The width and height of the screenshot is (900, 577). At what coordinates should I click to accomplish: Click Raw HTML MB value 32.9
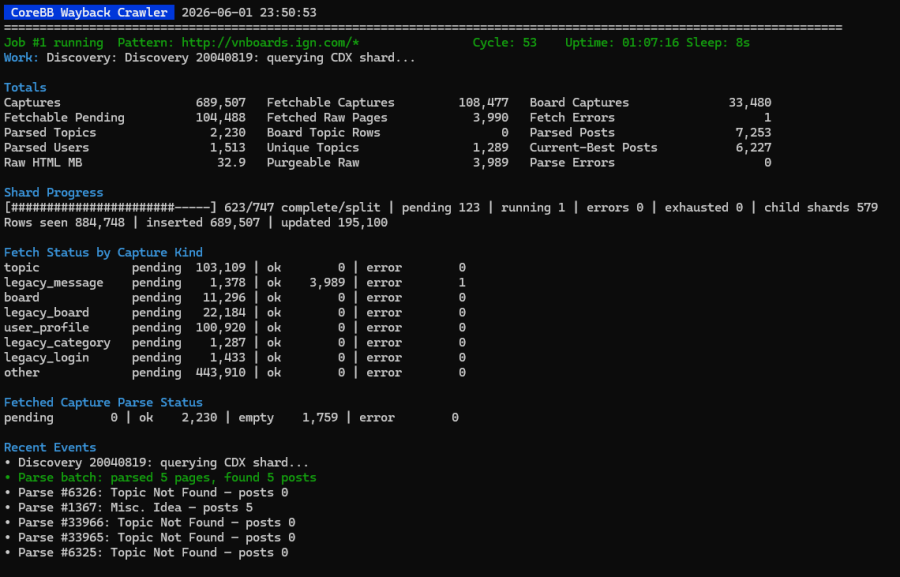[x=231, y=162]
